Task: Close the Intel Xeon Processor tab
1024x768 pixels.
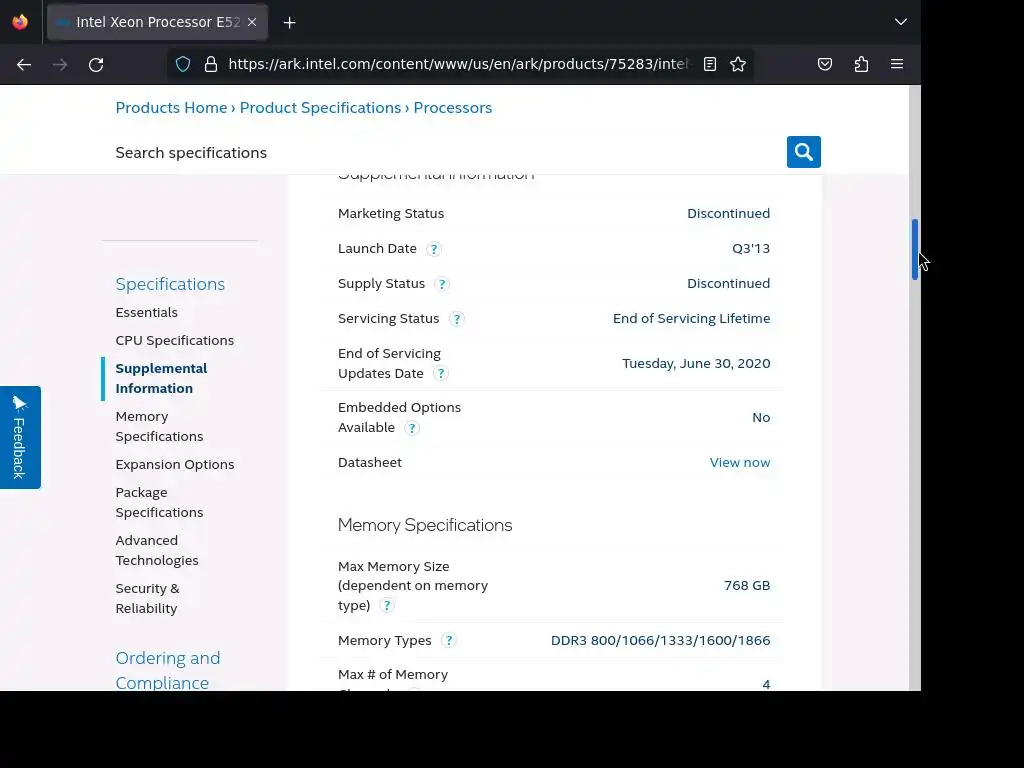Action: pyautogui.click(x=252, y=22)
